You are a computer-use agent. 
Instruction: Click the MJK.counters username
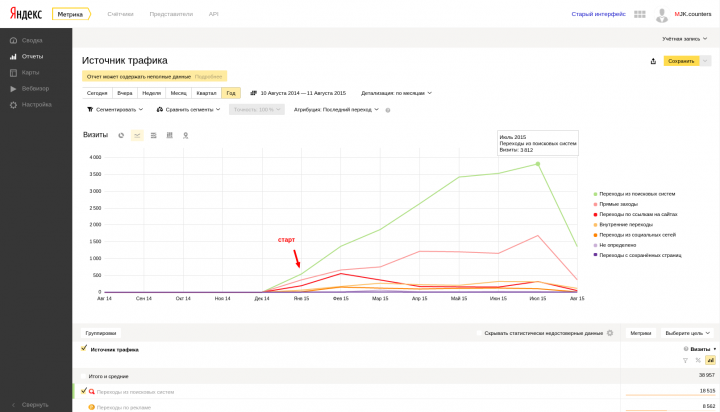tap(692, 14)
